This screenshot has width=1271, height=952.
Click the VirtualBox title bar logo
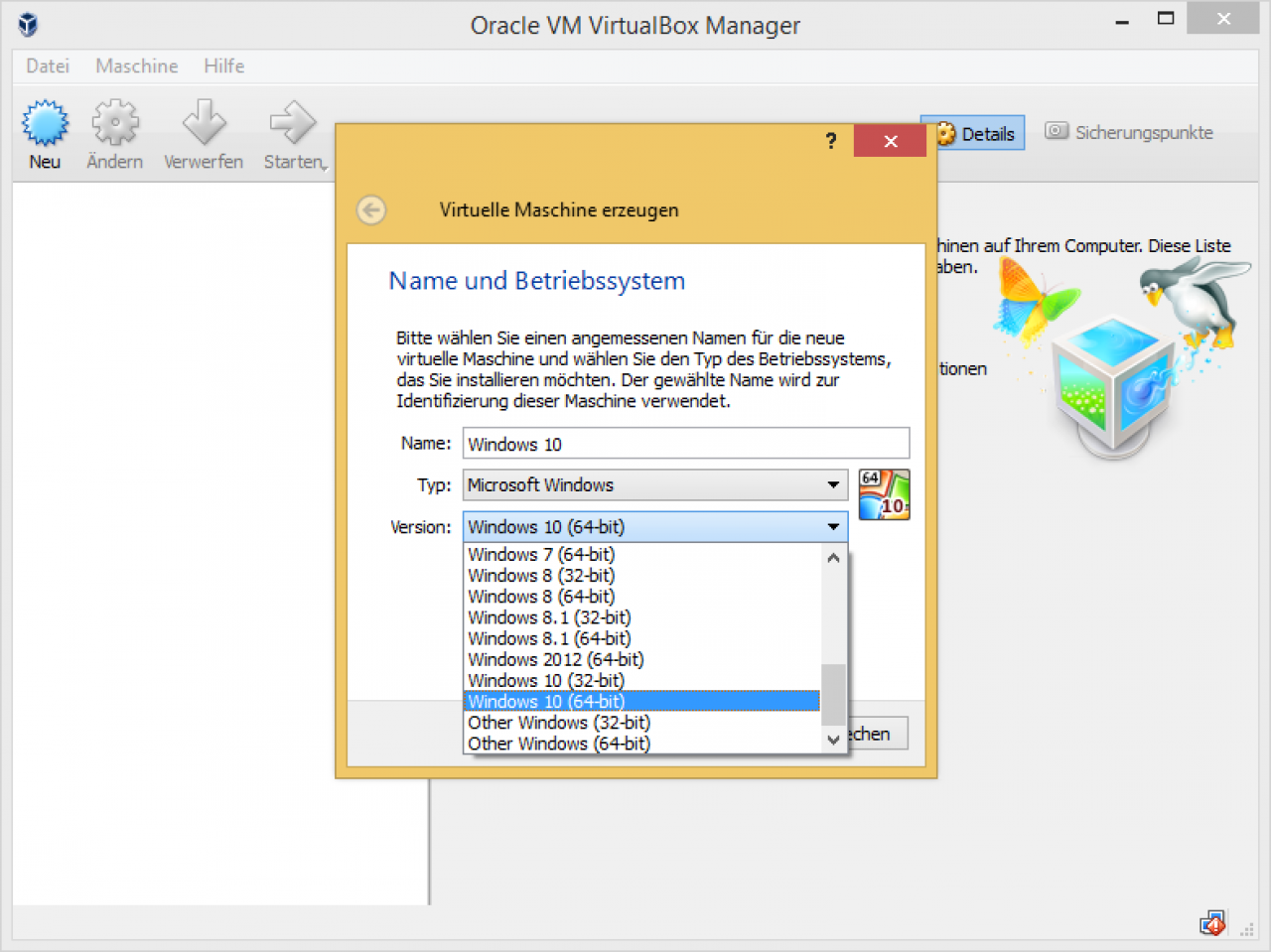coord(28,25)
